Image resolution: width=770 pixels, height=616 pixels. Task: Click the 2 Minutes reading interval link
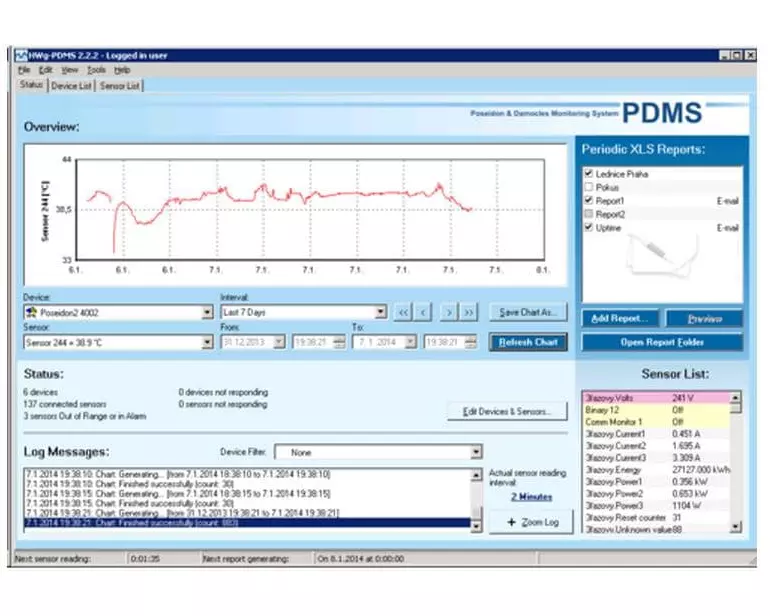[531, 496]
